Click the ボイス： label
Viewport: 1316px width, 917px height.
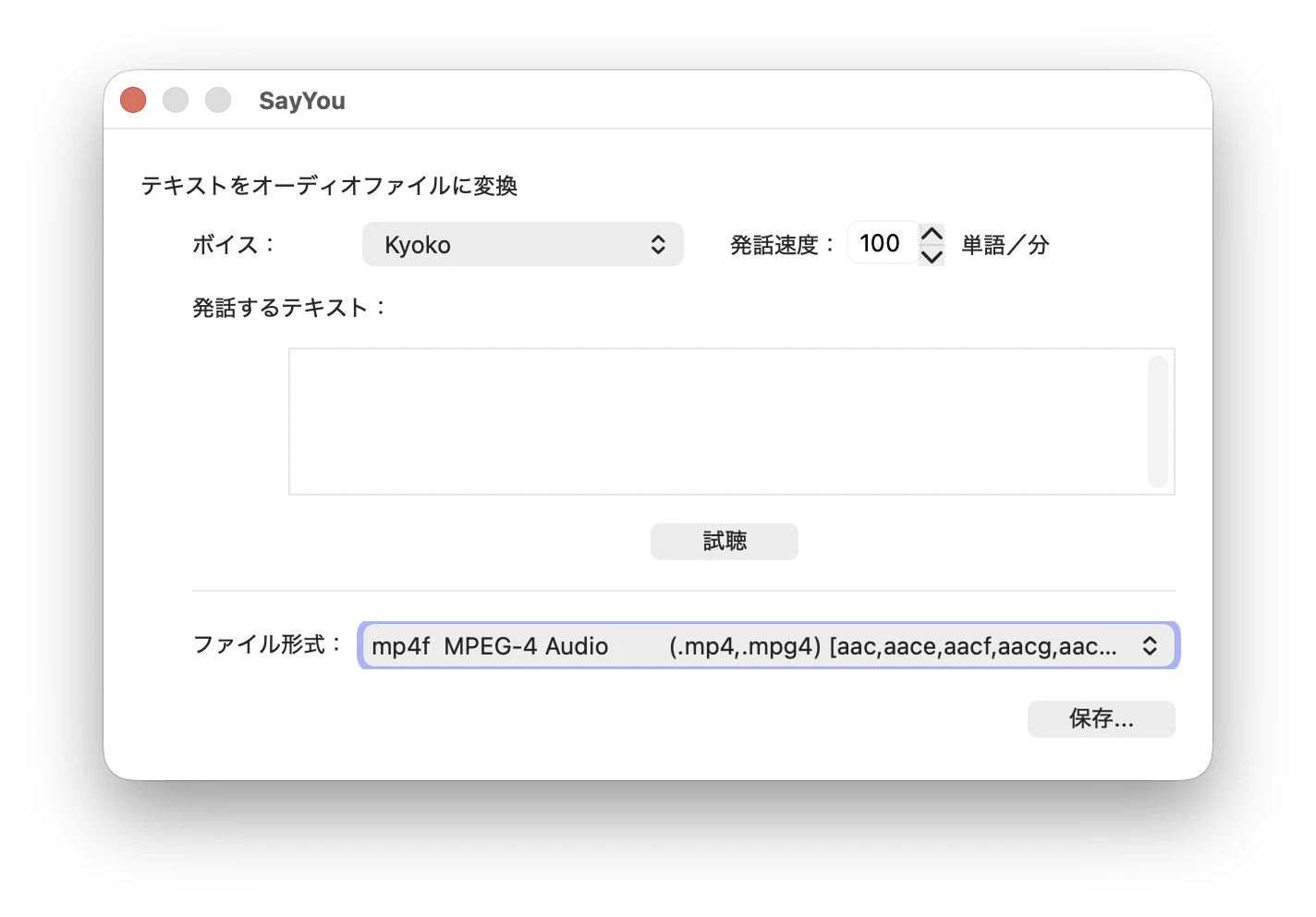234,245
